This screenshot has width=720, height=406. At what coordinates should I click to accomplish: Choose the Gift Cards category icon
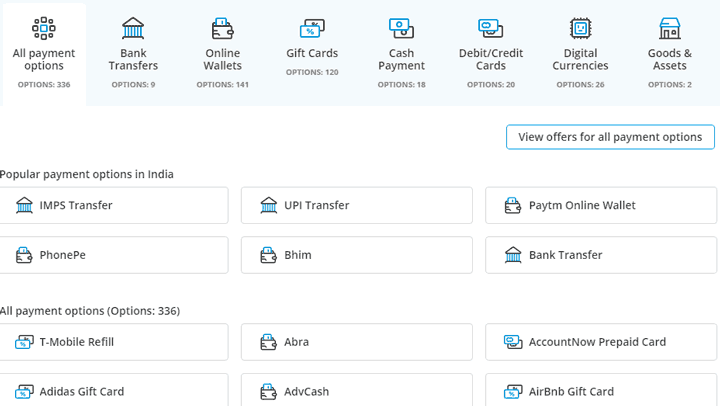(x=312, y=28)
